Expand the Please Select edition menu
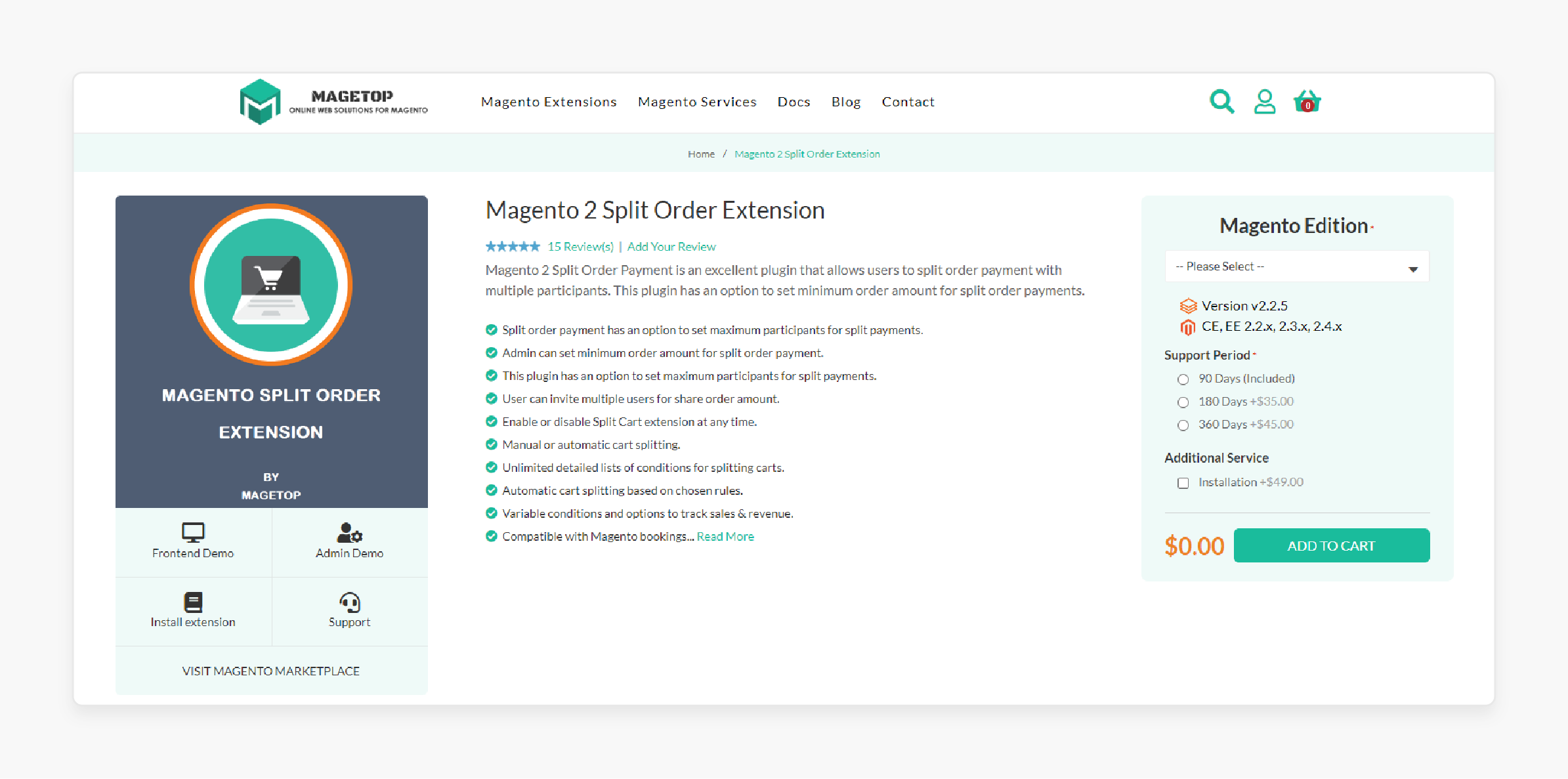Screen dimensions: 1568x779 pyautogui.click(x=1296, y=266)
